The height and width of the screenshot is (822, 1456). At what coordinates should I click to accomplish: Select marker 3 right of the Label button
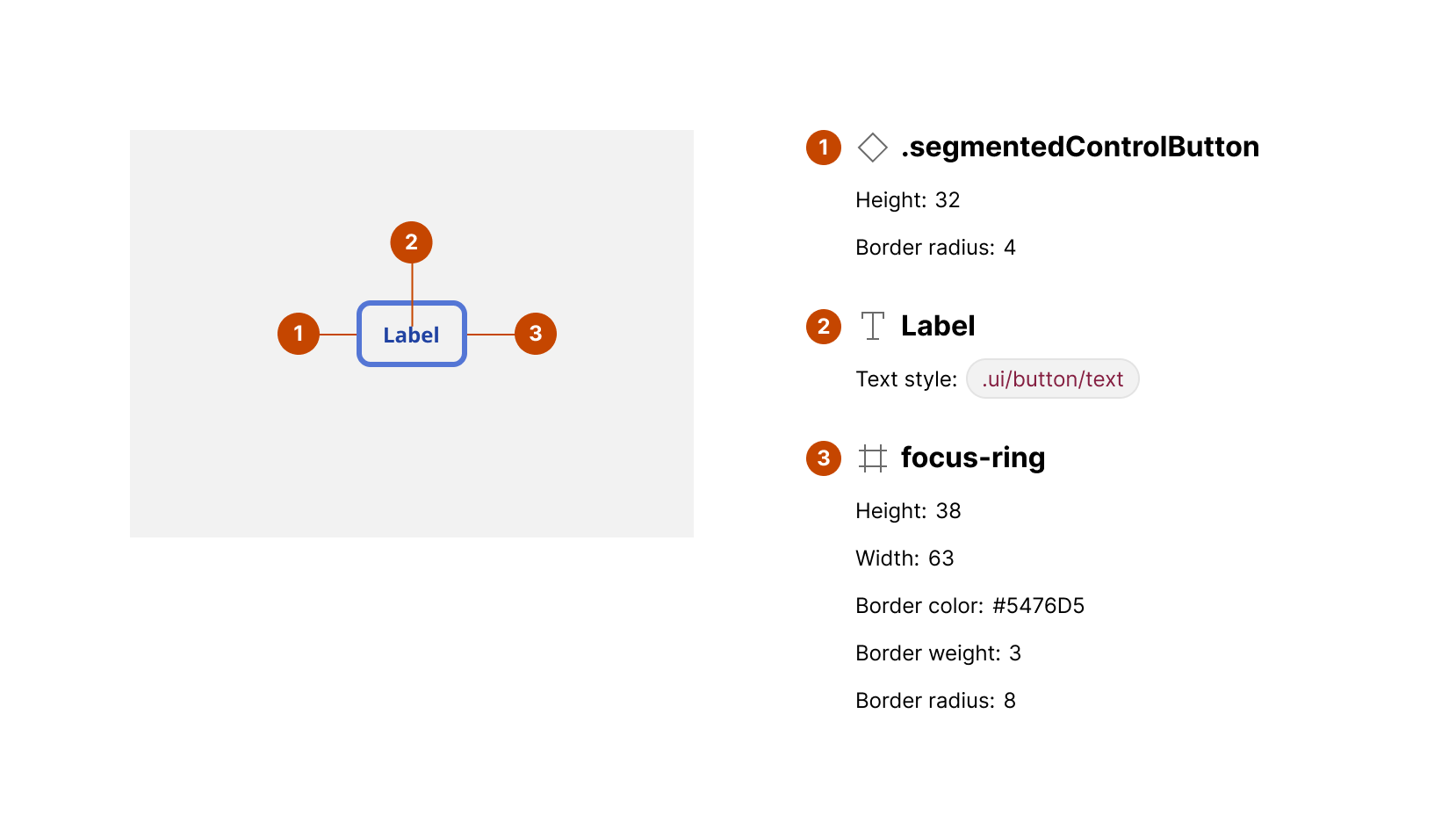[536, 334]
